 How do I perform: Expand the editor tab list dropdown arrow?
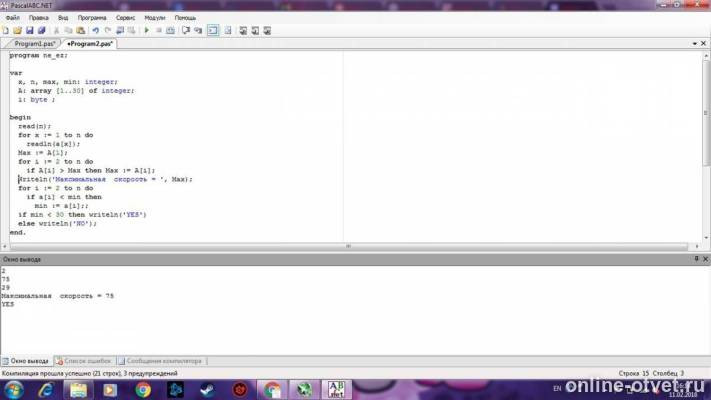point(695,44)
